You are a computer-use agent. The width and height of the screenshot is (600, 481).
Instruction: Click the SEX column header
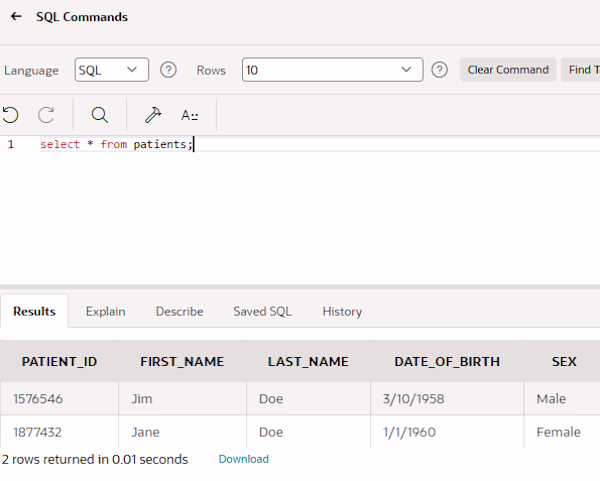pyautogui.click(x=562, y=361)
